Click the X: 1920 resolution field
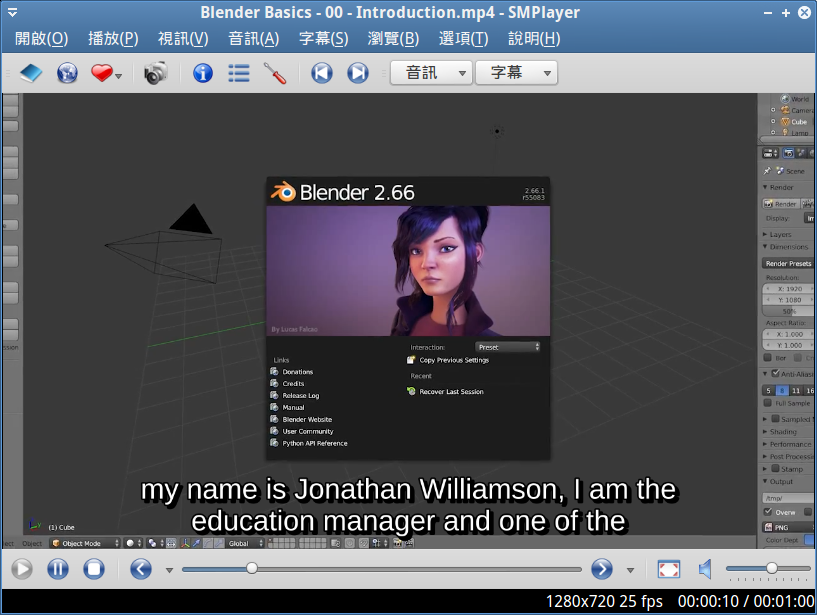Viewport: 817px width, 615px height. coord(789,289)
